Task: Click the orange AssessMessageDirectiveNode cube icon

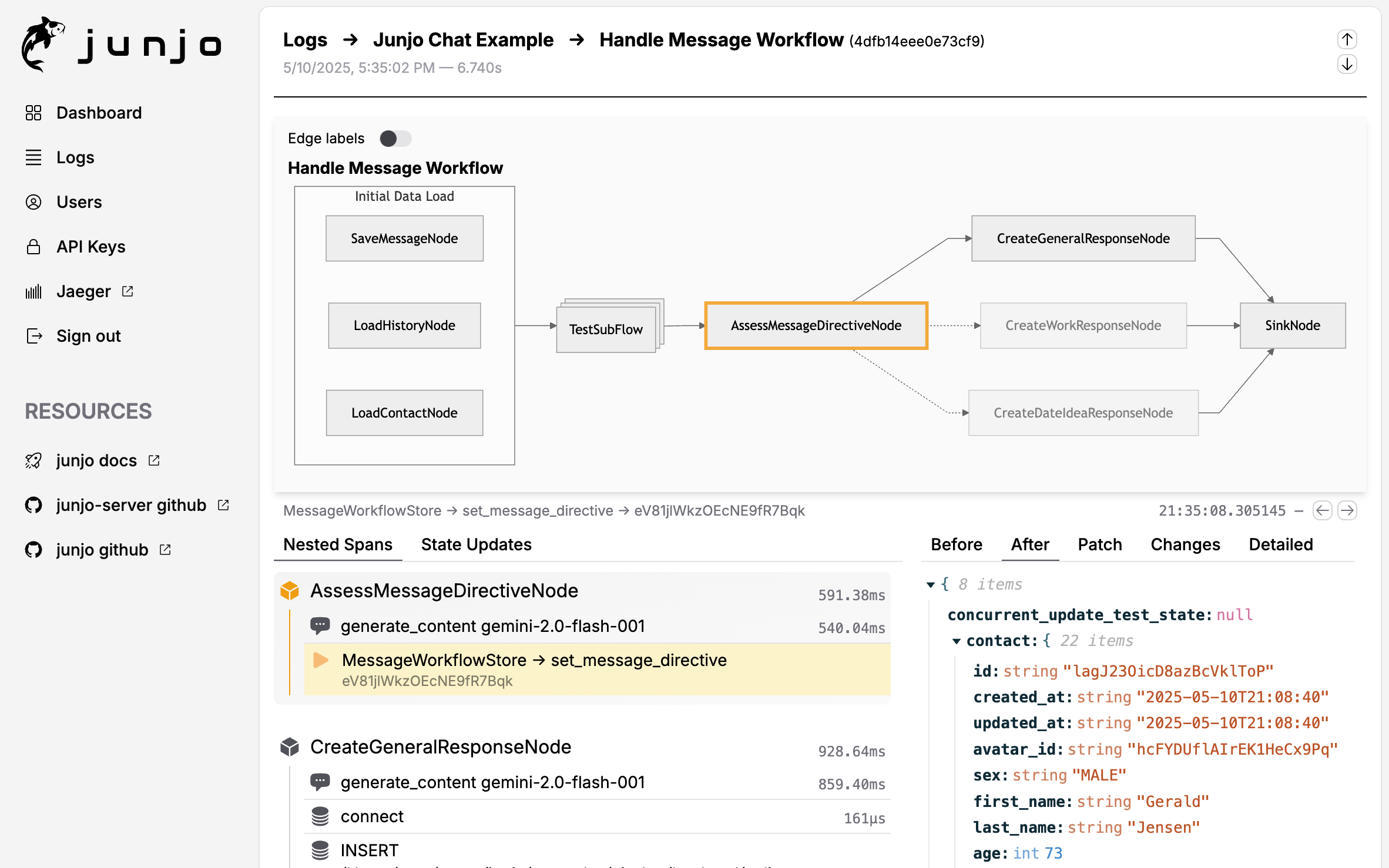Action: pos(290,591)
